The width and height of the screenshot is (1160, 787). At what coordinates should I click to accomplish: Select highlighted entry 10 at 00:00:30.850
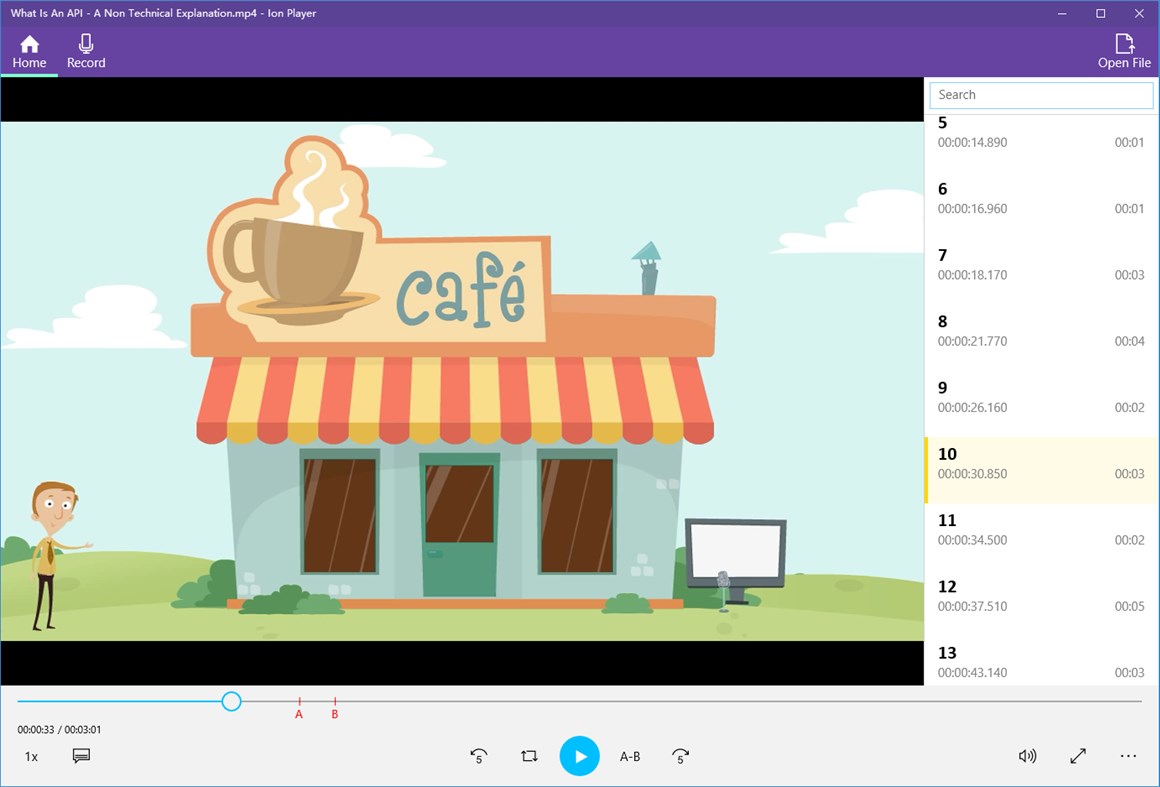1041,470
